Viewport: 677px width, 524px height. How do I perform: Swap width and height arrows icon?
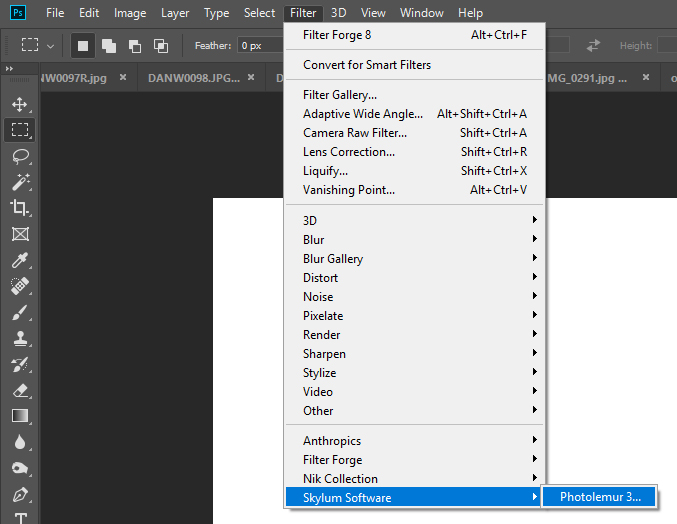[593, 45]
